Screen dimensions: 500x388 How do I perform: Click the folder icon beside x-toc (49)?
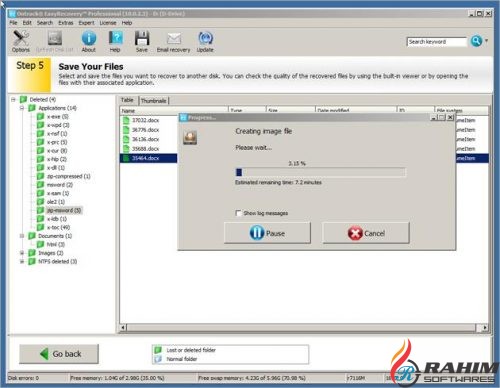(40, 227)
